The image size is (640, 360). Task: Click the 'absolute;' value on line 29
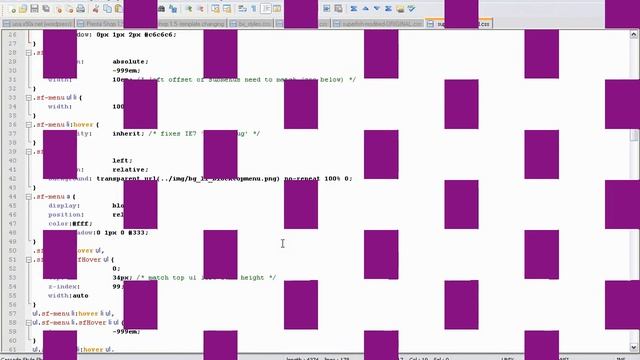(131, 62)
